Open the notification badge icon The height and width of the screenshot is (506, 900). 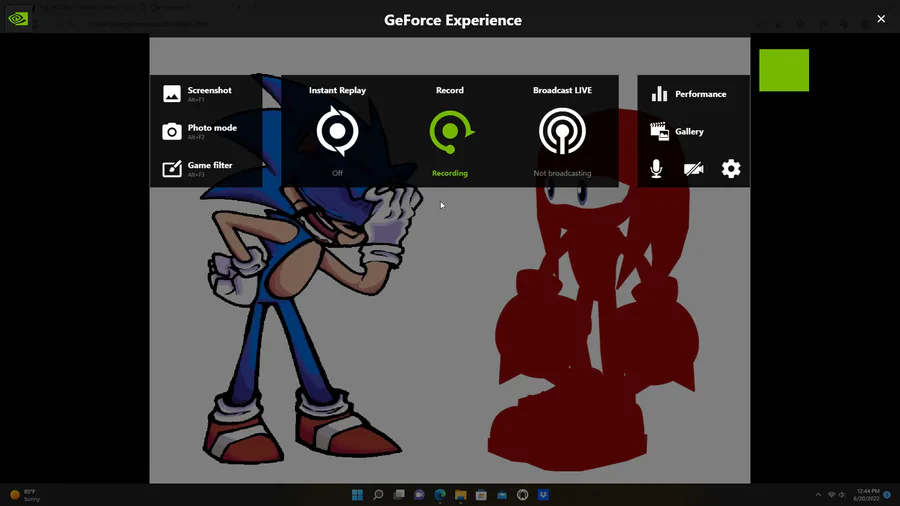click(x=887, y=495)
